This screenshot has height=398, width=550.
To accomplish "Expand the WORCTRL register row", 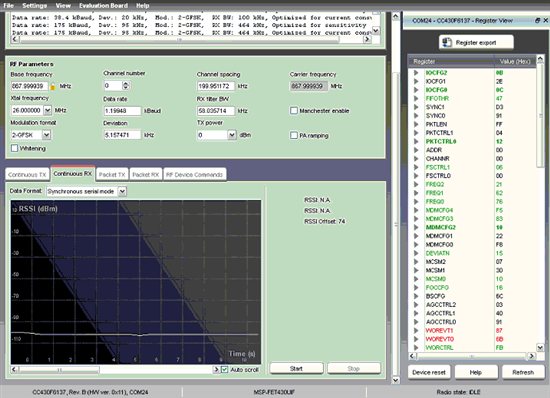I will [416, 348].
